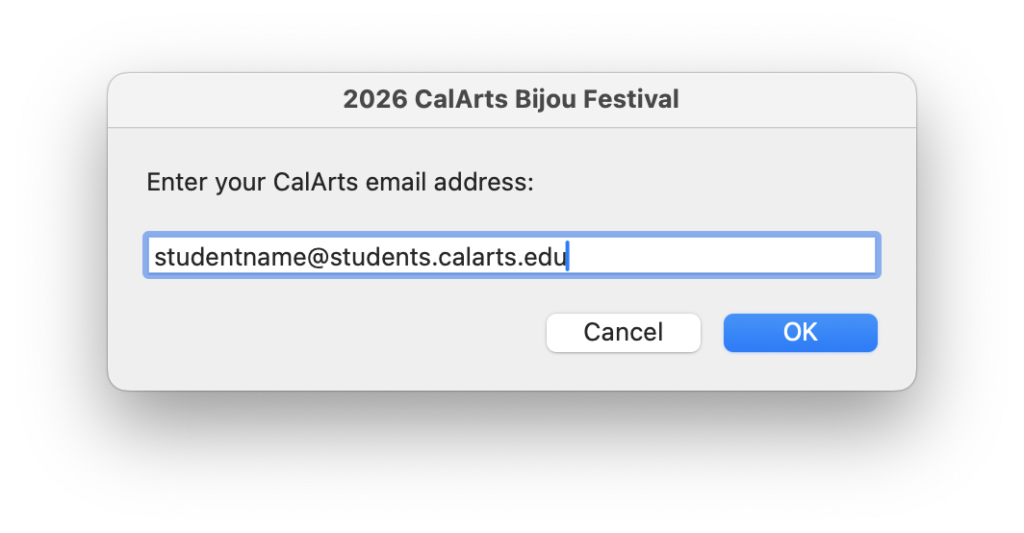Viewport: 1024px width, 533px height.
Task: Click the blinking text cursor after "edu"
Action: [x=567, y=257]
